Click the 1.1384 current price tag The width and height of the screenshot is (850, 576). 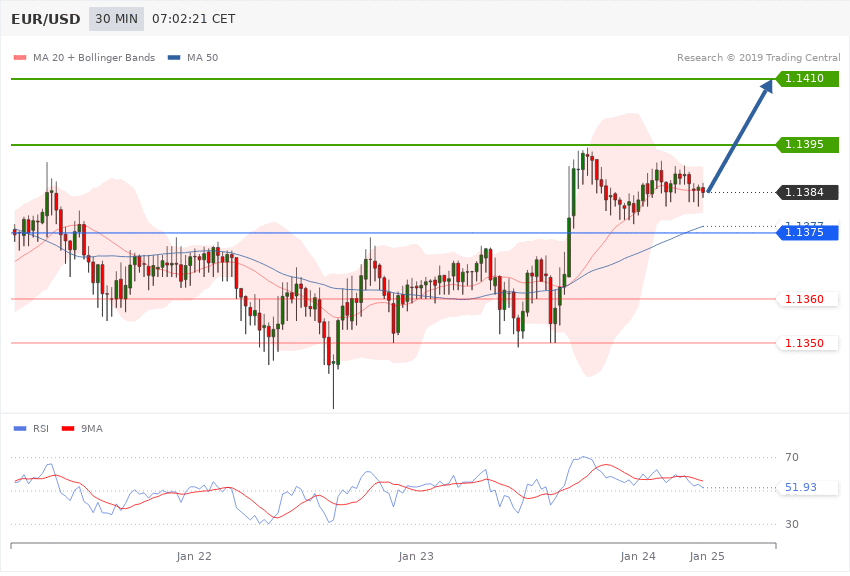click(x=807, y=192)
